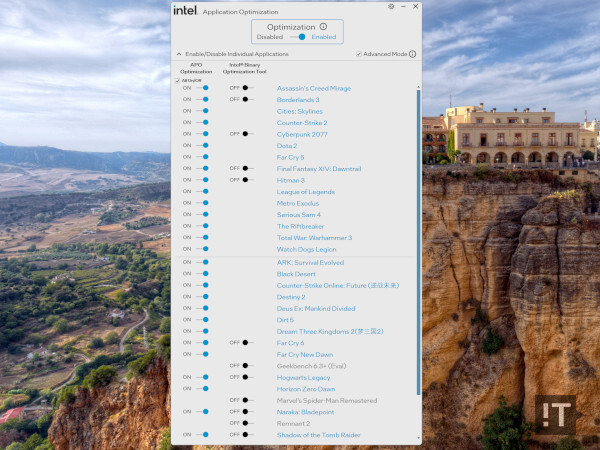Click the application list vertical scrollbar

point(418,242)
